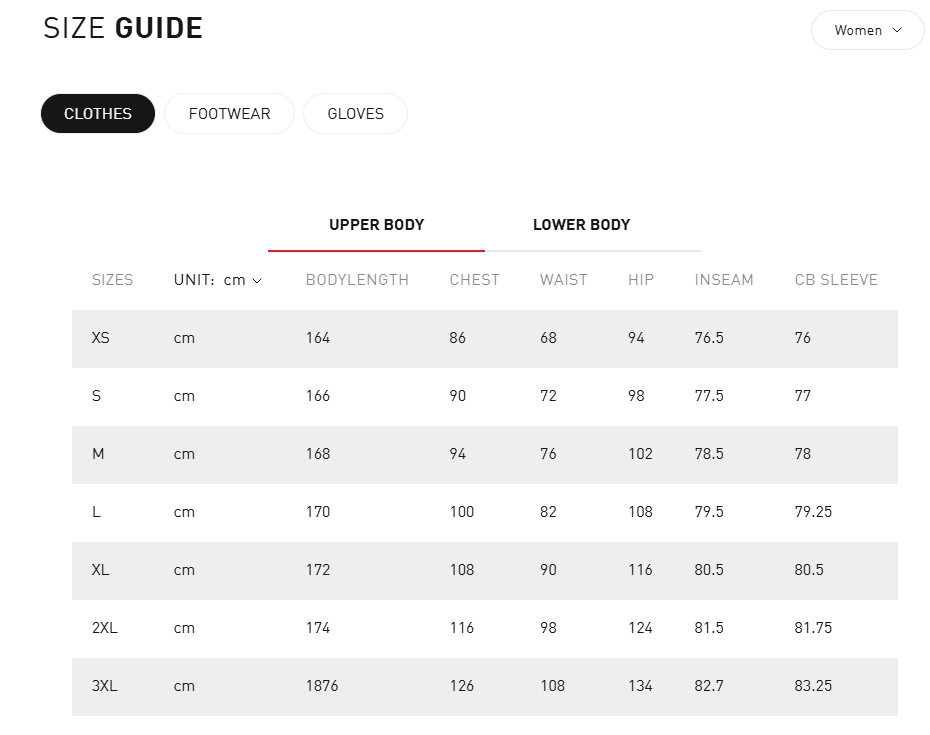Expand the cm unit selector
The width and height of the screenshot is (930, 735).
point(241,280)
